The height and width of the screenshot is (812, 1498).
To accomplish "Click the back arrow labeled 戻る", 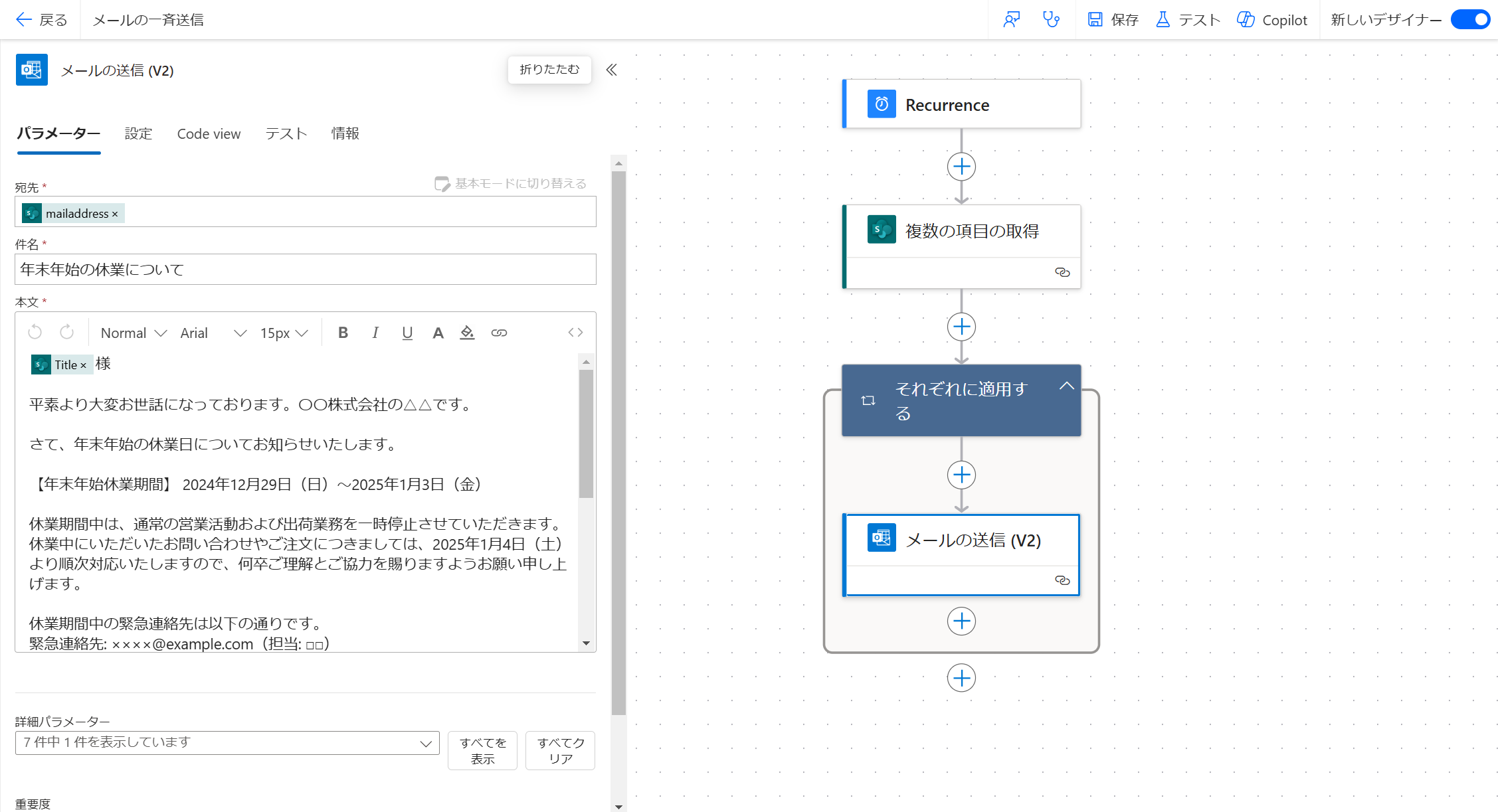I will pyautogui.click(x=41, y=20).
